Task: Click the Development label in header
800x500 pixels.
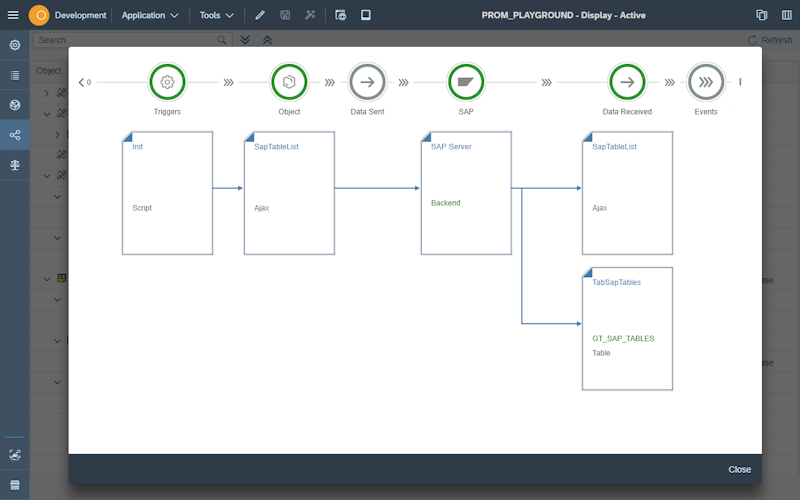Action: (80, 15)
